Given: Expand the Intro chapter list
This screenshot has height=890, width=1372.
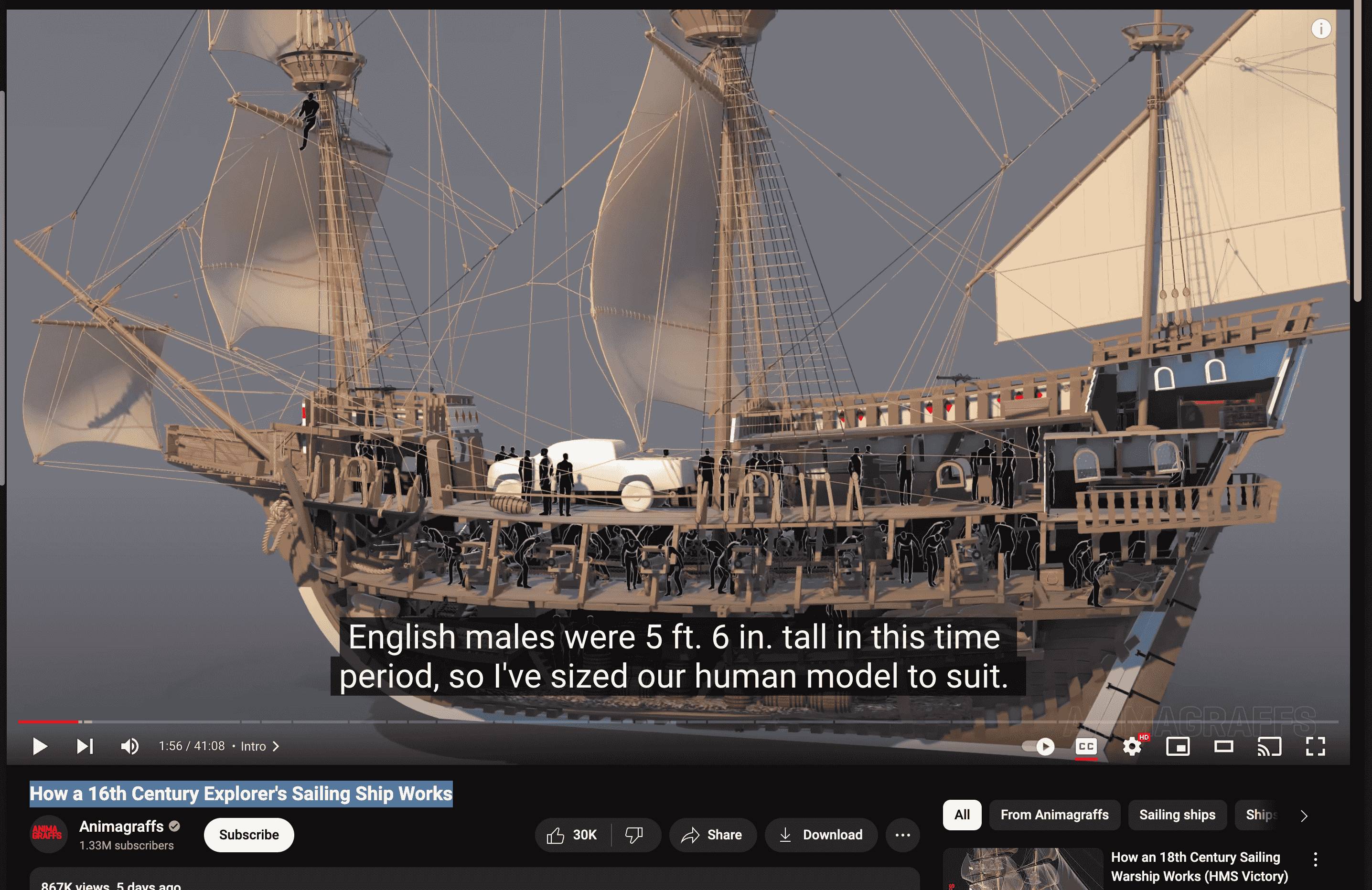Looking at the screenshot, I should (x=260, y=746).
